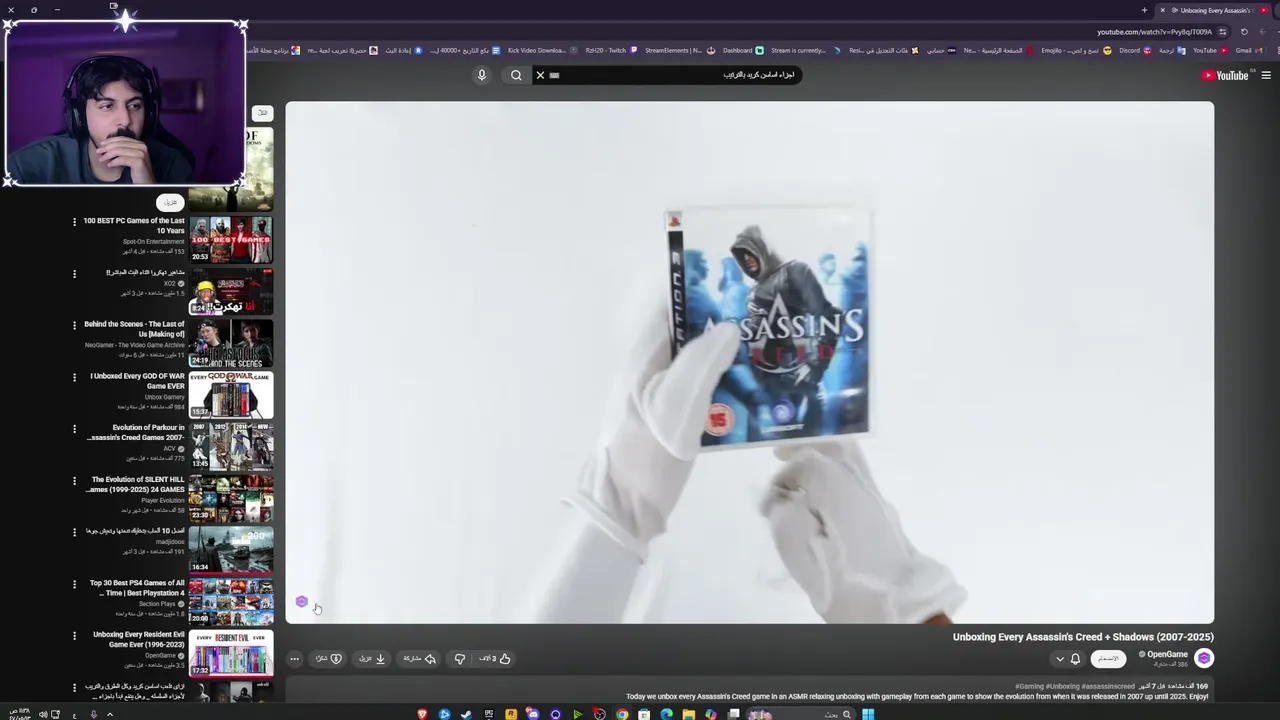
Task: Click the video player showing Assassin's Creed case
Action: coord(750,362)
